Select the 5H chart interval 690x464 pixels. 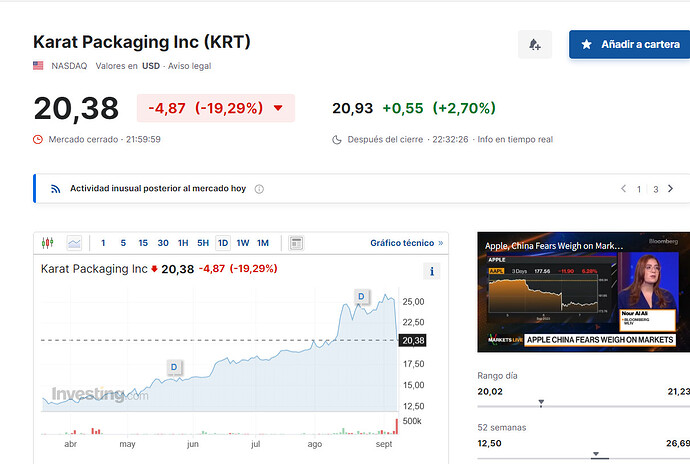tap(203, 243)
